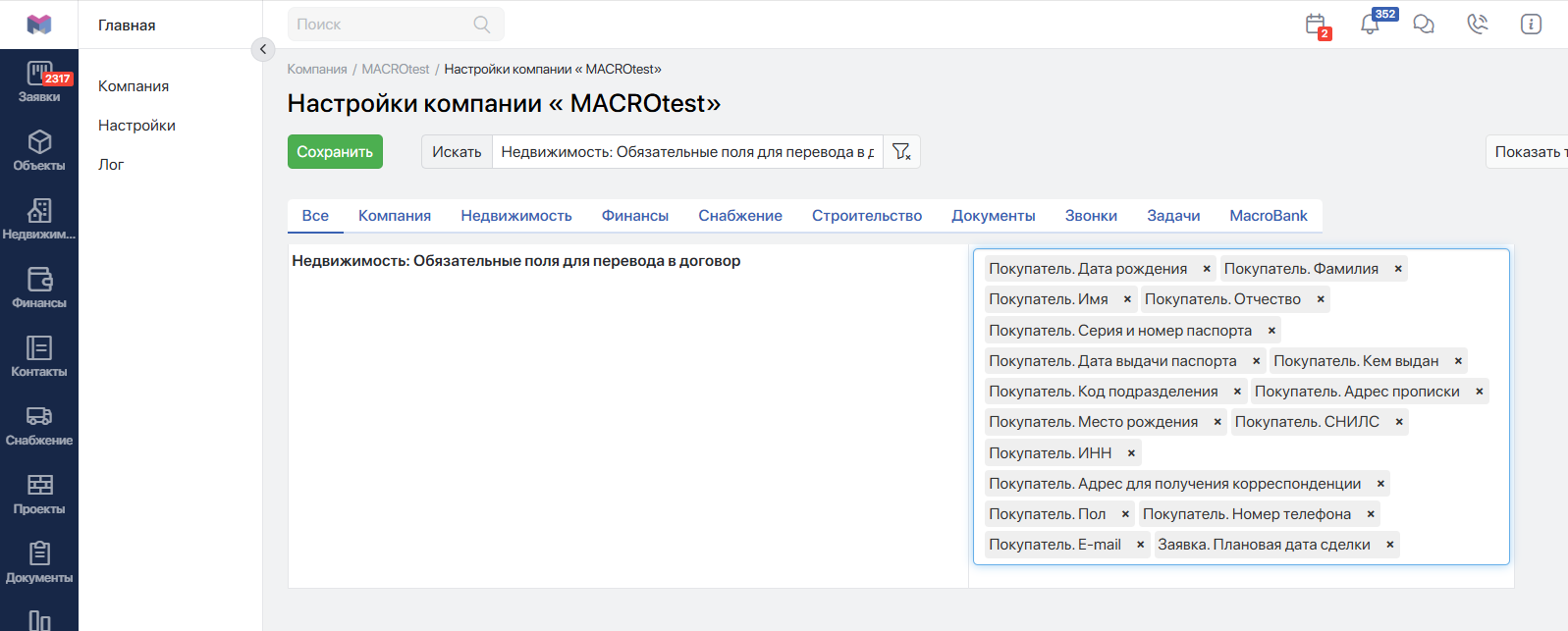
Task: Select Настройки in the side menu
Action: pos(136,126)
